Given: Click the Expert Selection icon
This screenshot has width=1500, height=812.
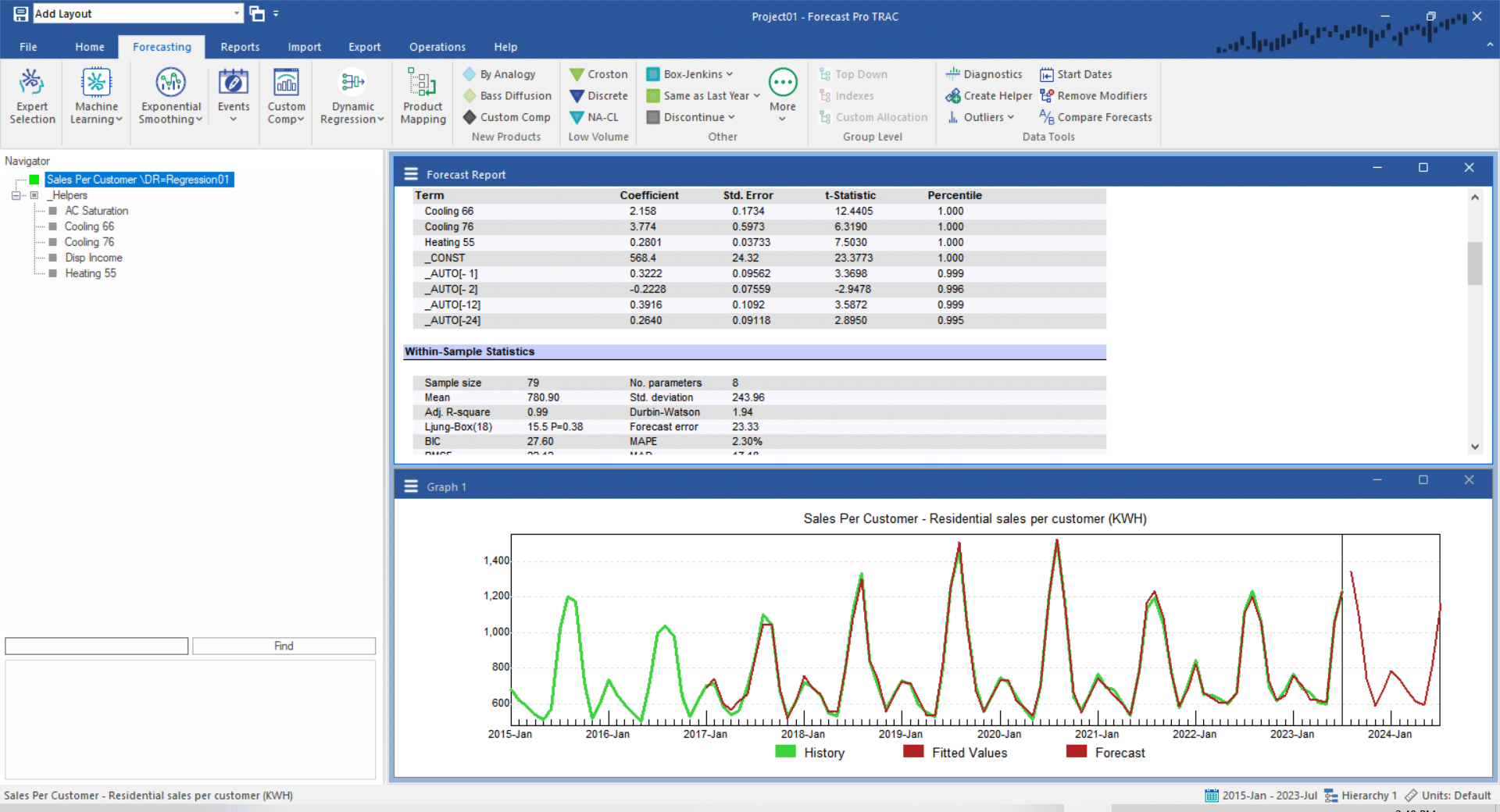Looking at the screenshot, I should (x=32, y=83).
